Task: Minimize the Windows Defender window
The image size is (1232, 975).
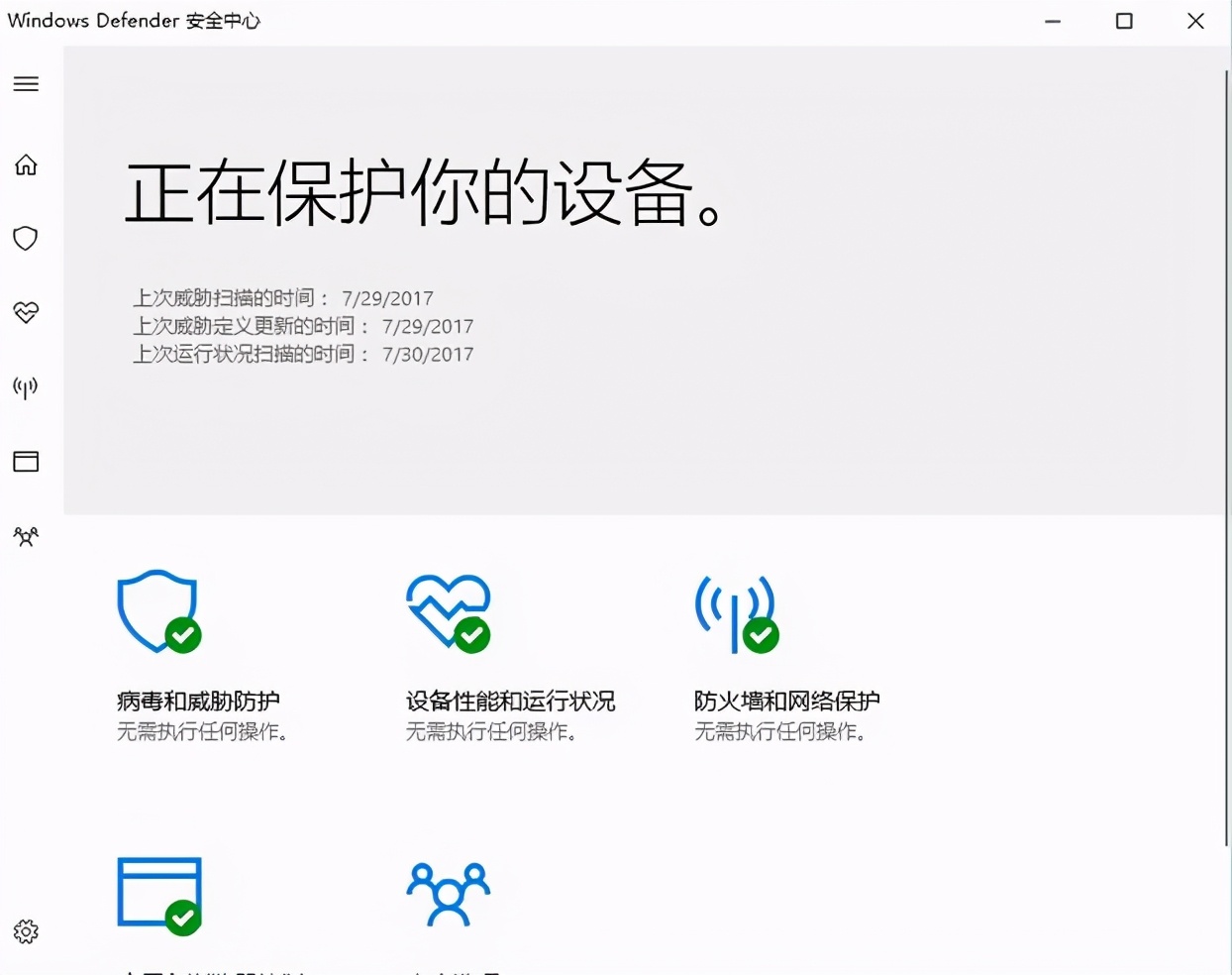Action: [1053, 21]
